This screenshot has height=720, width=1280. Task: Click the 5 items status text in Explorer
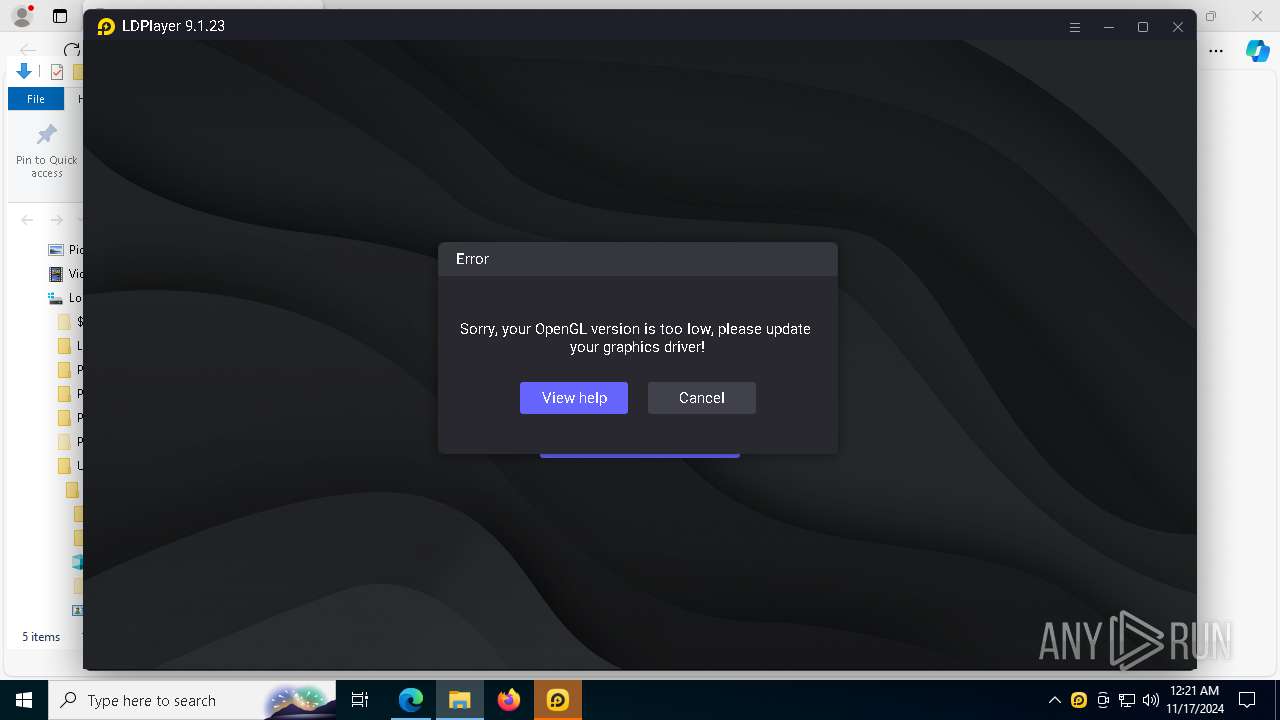click(41, 637)
